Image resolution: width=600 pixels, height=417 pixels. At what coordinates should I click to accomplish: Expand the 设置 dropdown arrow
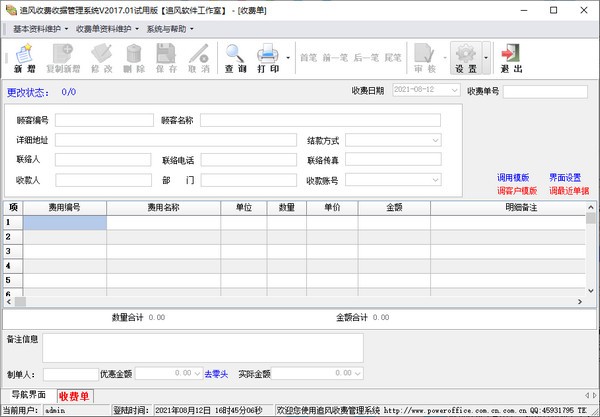point(486,58)
